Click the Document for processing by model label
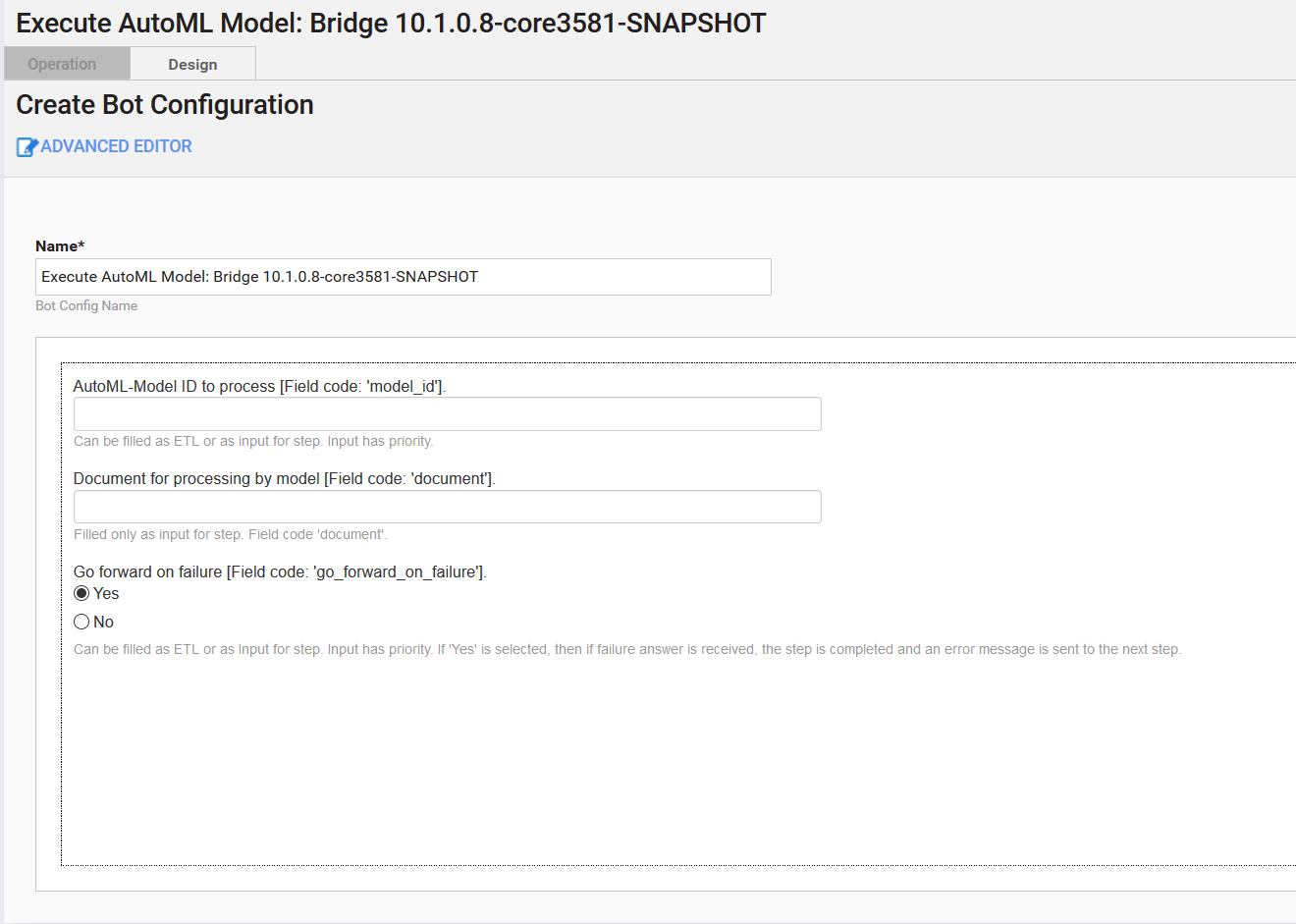 point(284,478)
